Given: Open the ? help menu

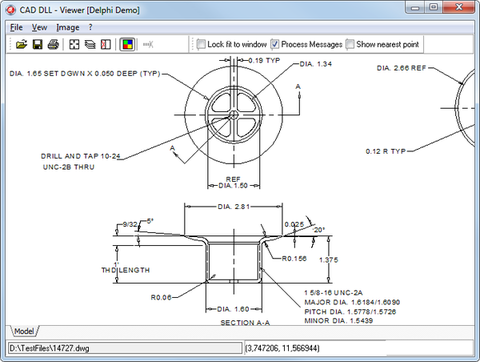Looking at the screenshot, I should pyautogui.click(x=90, y=28).
